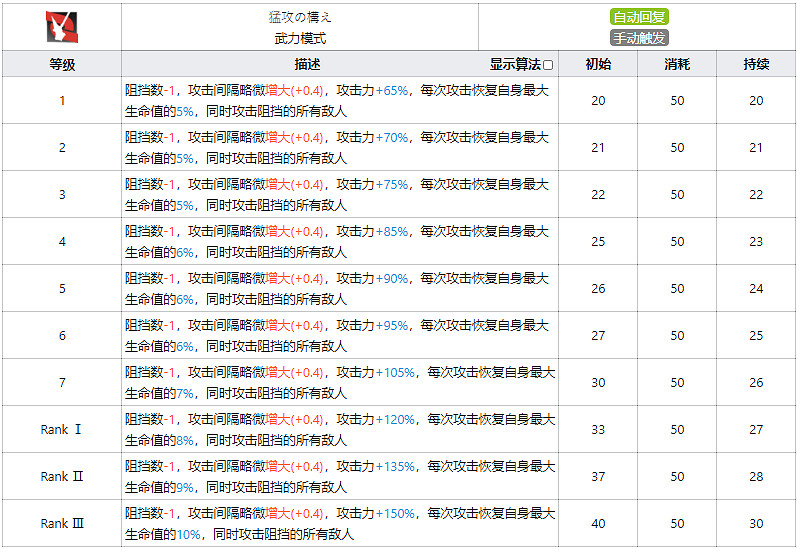Viewport: 801px width, 552px height.
Task: Click the description with 攻击力+120%
Action: (x=340, y=429)
